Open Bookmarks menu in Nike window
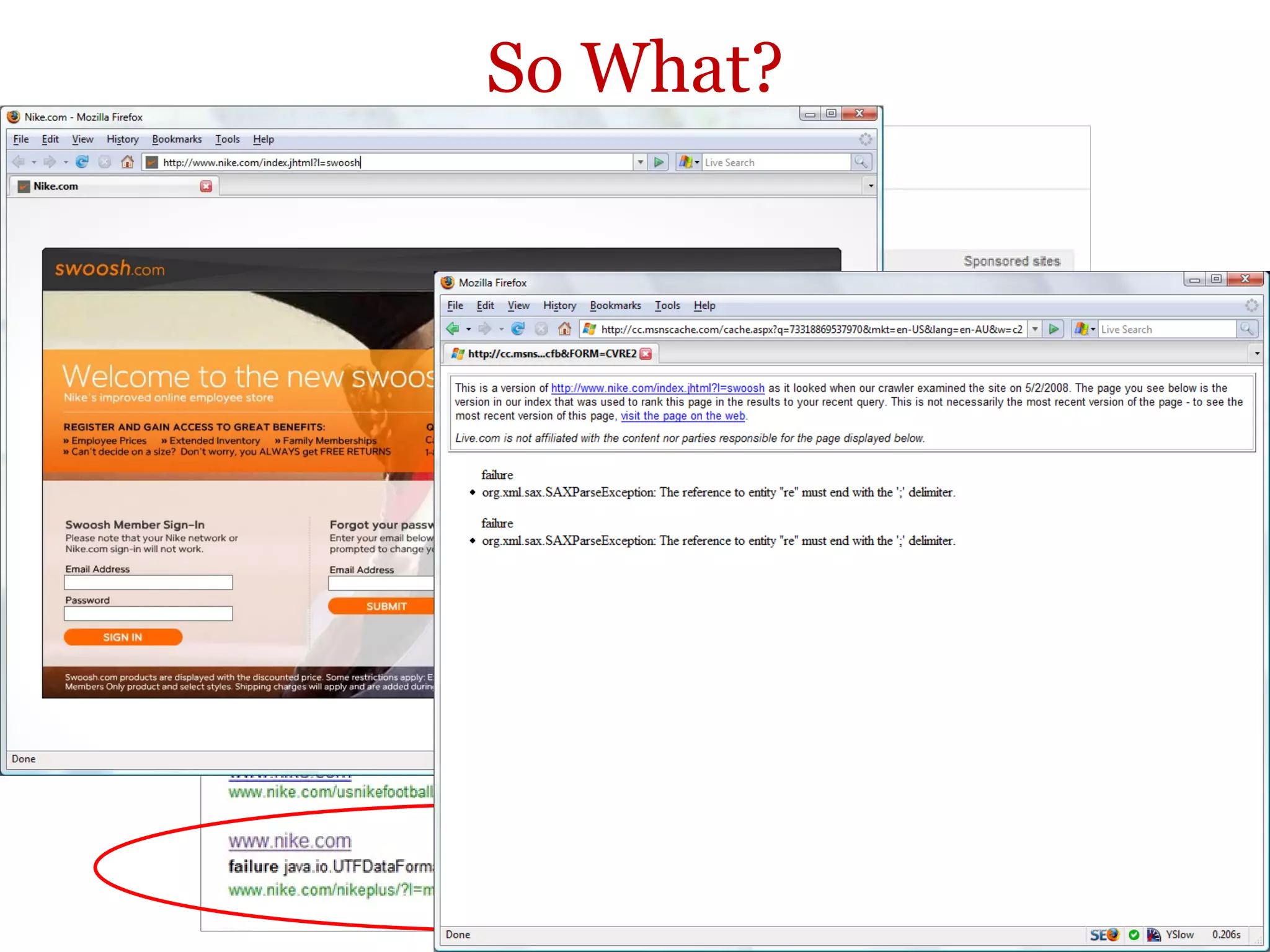 pos(177,139)
